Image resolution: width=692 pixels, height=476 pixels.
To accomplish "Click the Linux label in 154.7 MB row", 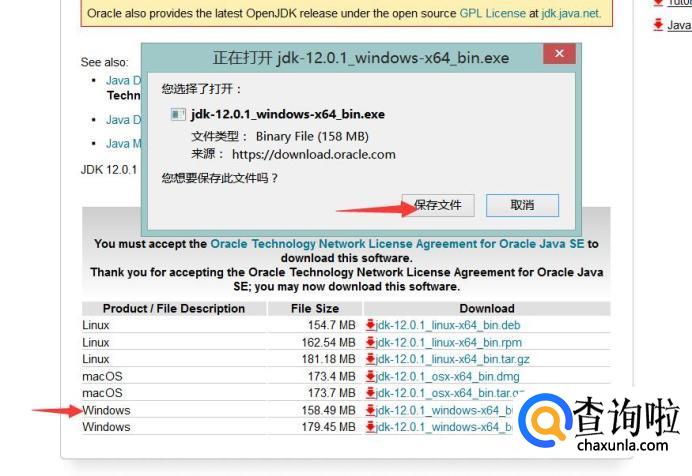I will (x=96, y=325).
